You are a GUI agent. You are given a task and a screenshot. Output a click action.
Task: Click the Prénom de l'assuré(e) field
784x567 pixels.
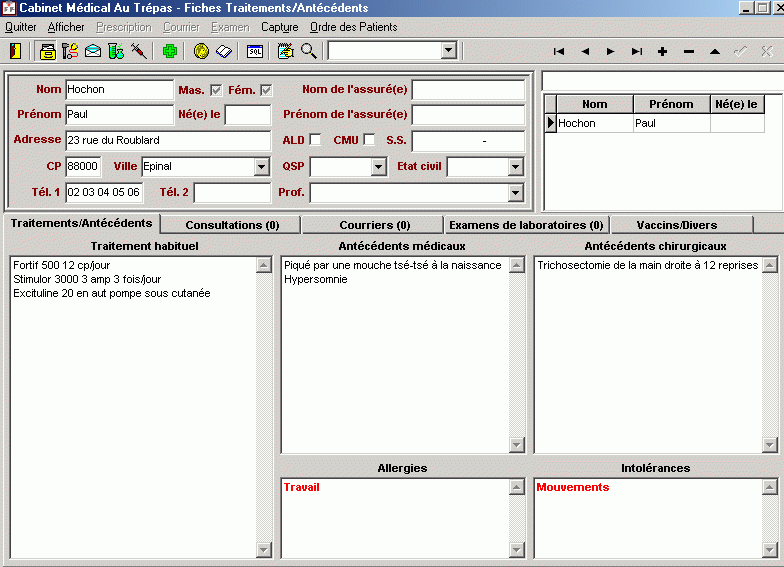point(468,114)
